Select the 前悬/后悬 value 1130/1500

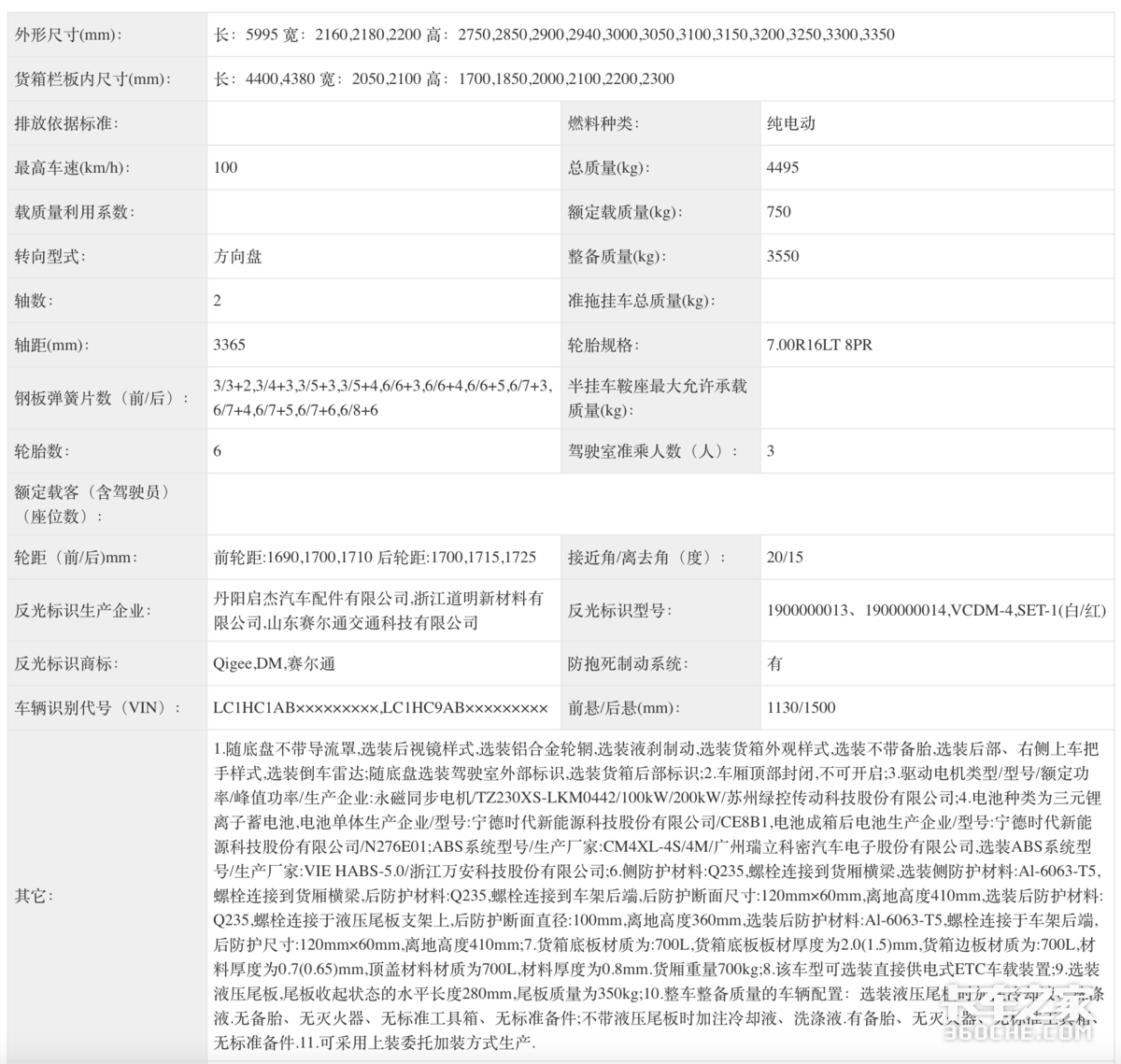click(x=801, y=708)
